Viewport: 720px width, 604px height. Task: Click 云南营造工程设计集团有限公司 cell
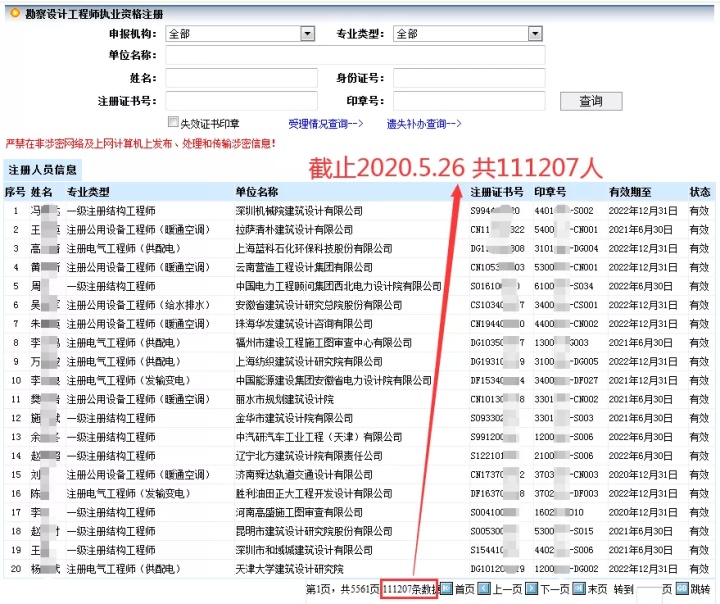click(x=304, y=267)
